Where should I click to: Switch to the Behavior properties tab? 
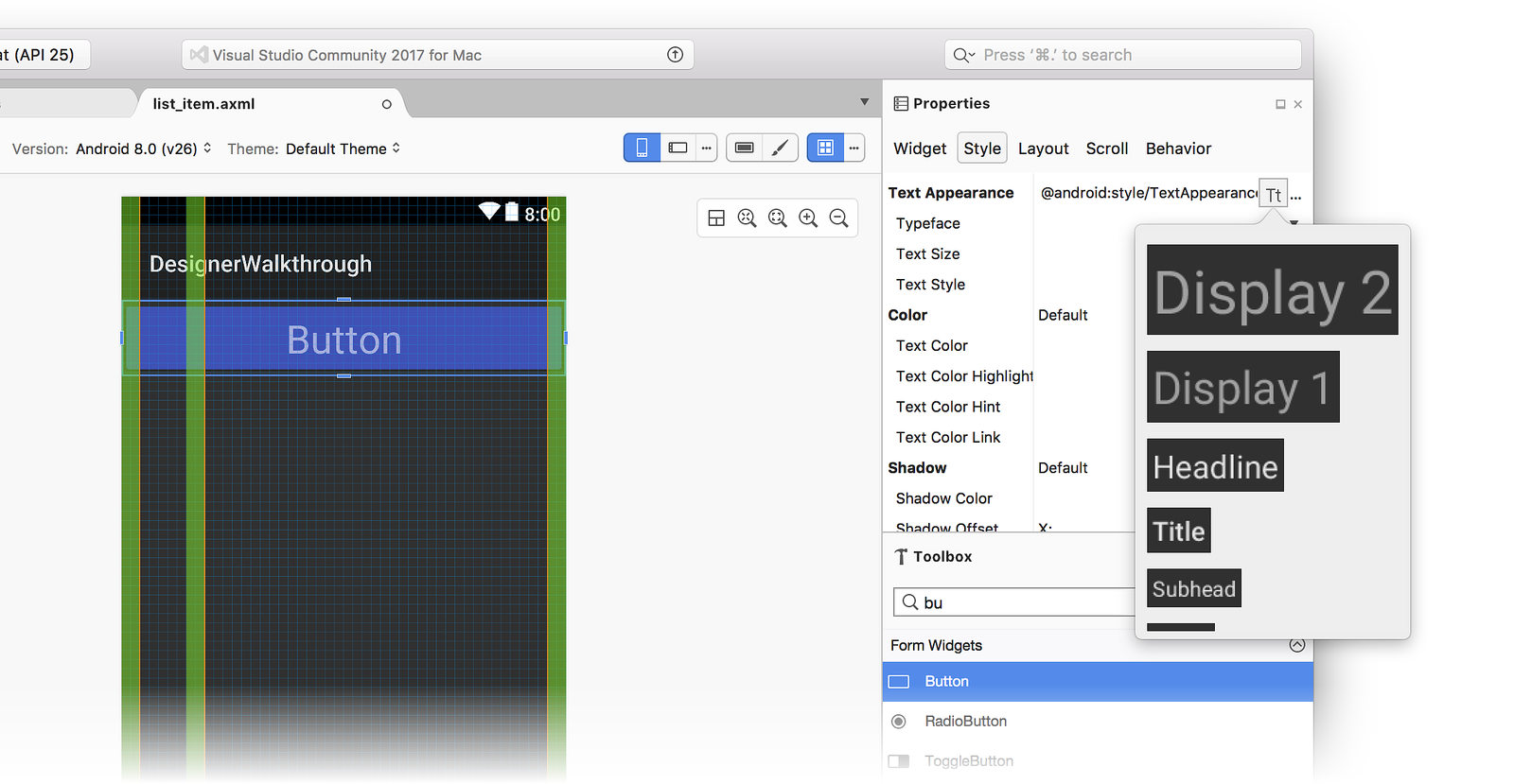[x=1178, y=148]
